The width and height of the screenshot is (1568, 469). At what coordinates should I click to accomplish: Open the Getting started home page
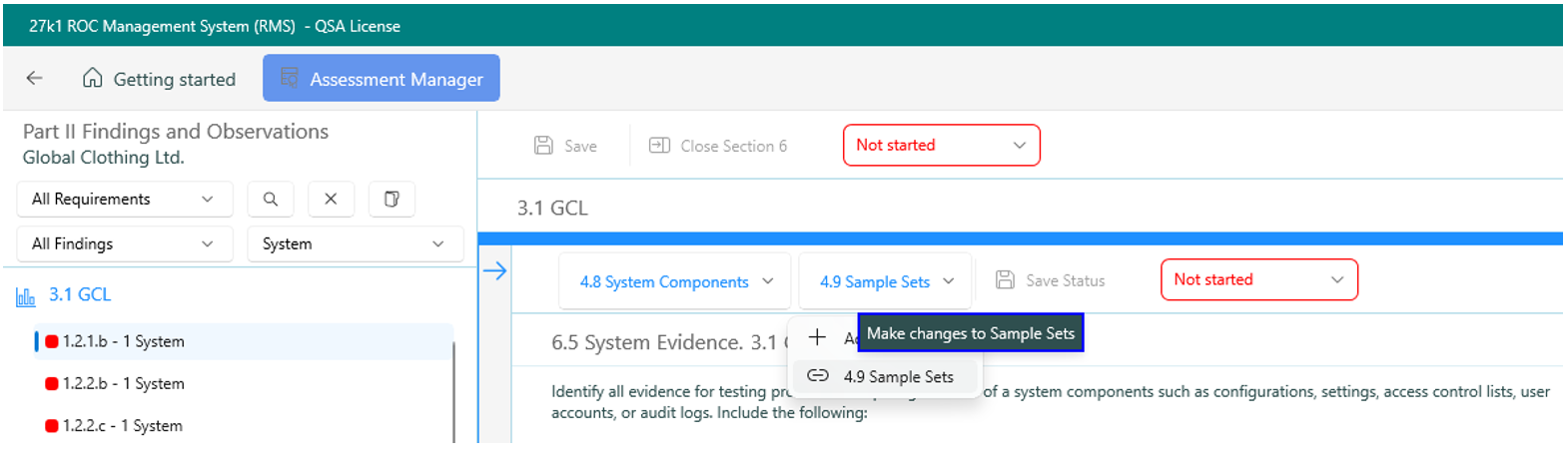coord(159,79)
